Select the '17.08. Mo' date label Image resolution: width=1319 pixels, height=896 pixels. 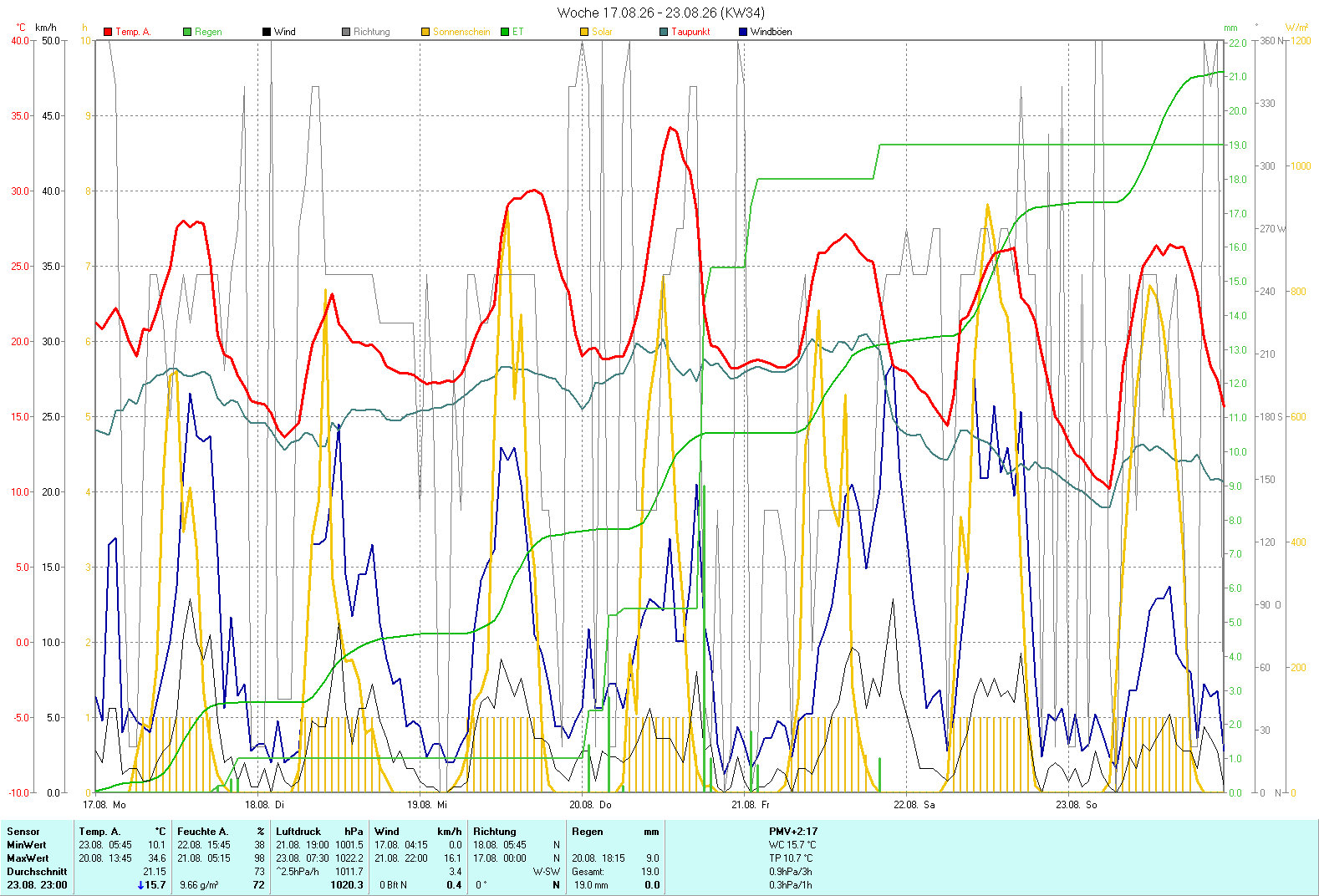tap(104, 805)
